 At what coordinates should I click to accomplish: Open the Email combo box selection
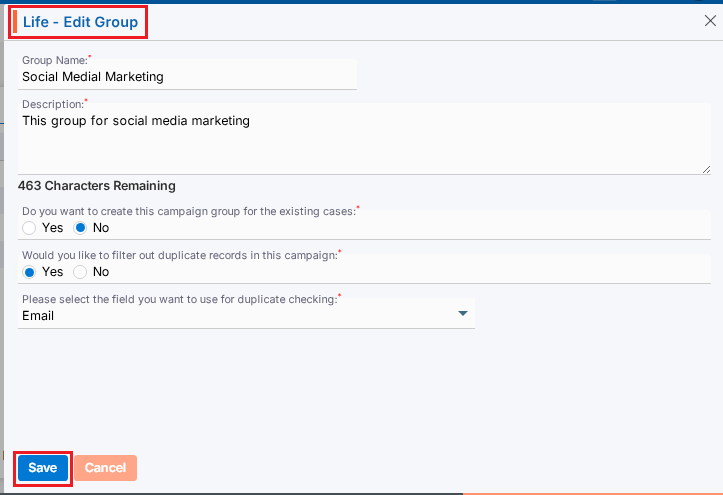coord(240,316)
